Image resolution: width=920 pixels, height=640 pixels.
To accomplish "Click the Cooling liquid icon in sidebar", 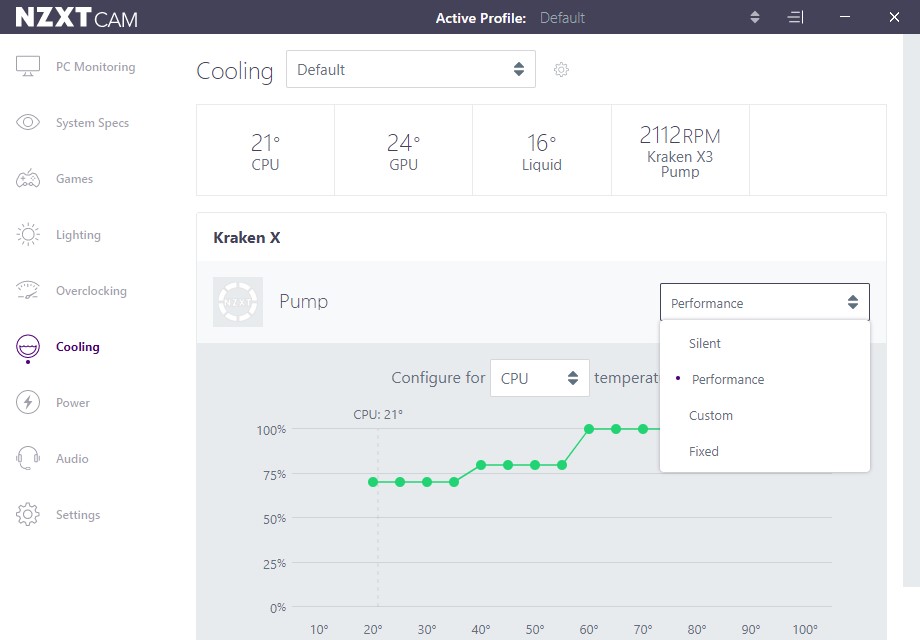I will (x=28, y=347).
